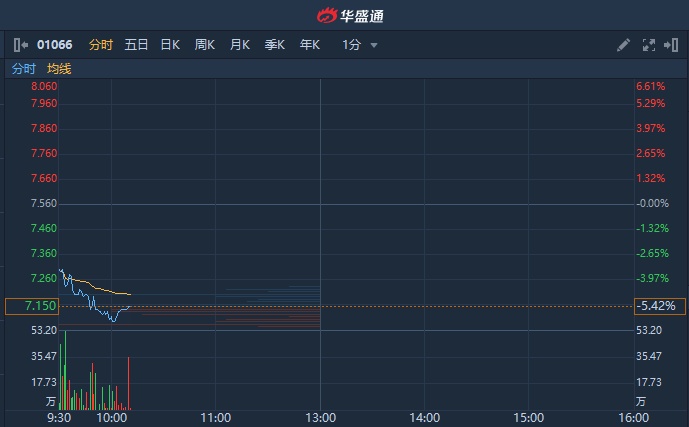Click the 16:00 time axis label
Screen dimensions: 689x427
(633, 418)
